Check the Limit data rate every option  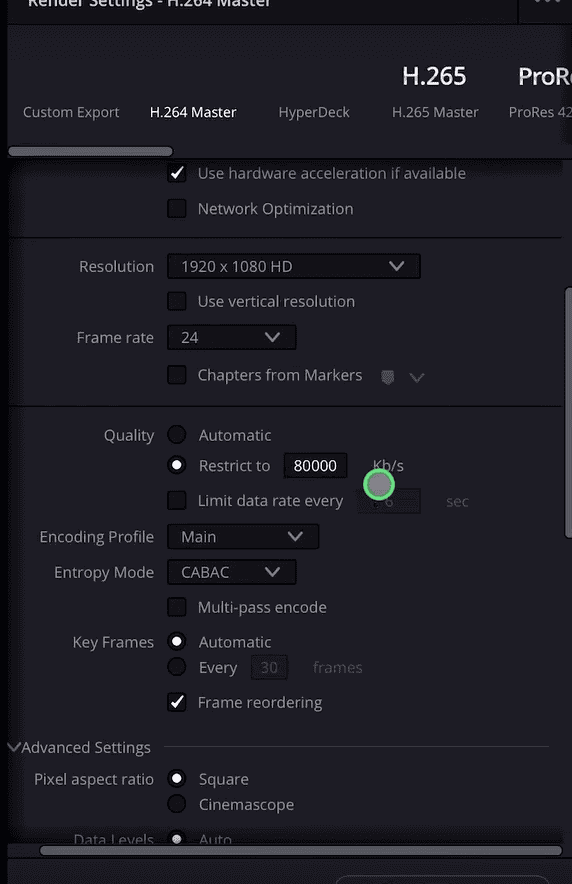(177, 501)
